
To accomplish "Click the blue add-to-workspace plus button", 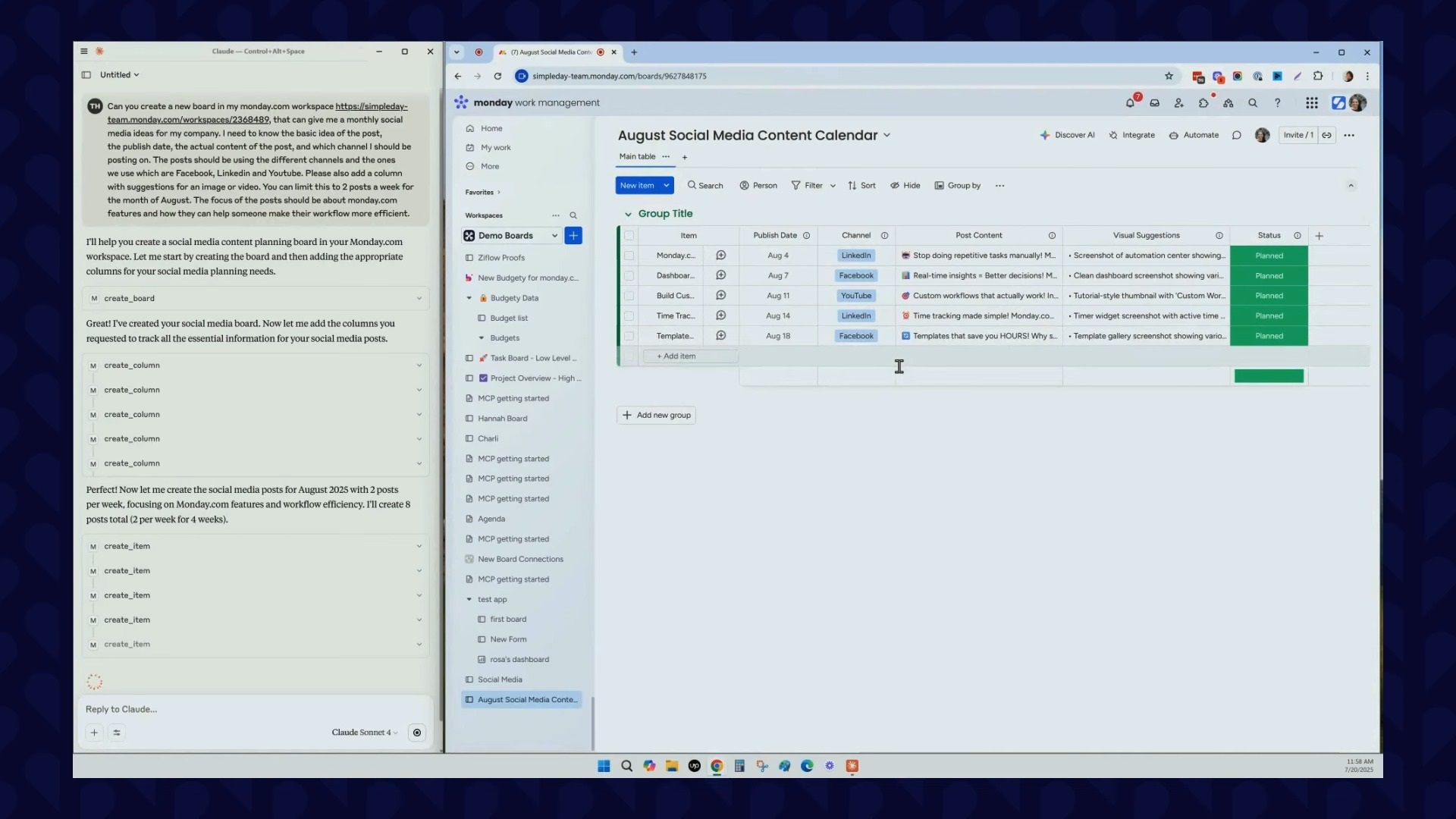I will coord(573,236).
